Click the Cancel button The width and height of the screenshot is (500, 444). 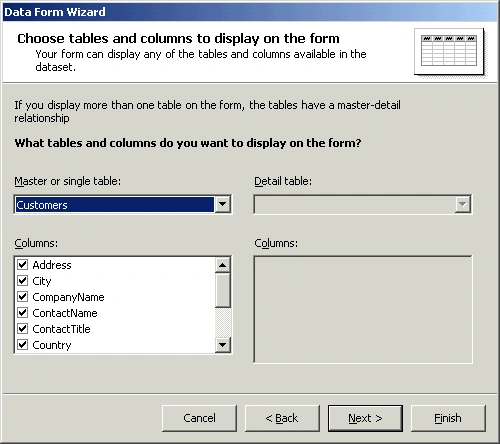tap(199, 418)
